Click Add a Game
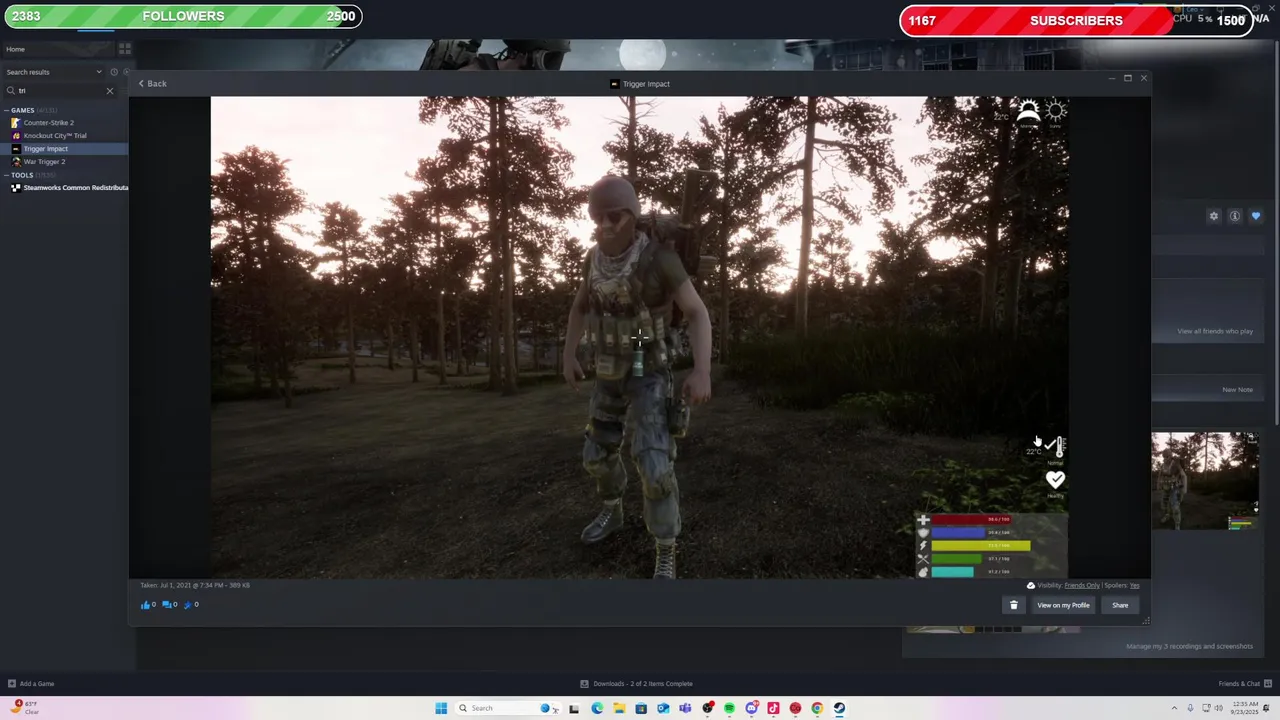The width and height of the screenshot is (1280, 720). click(x=31, y=684)
